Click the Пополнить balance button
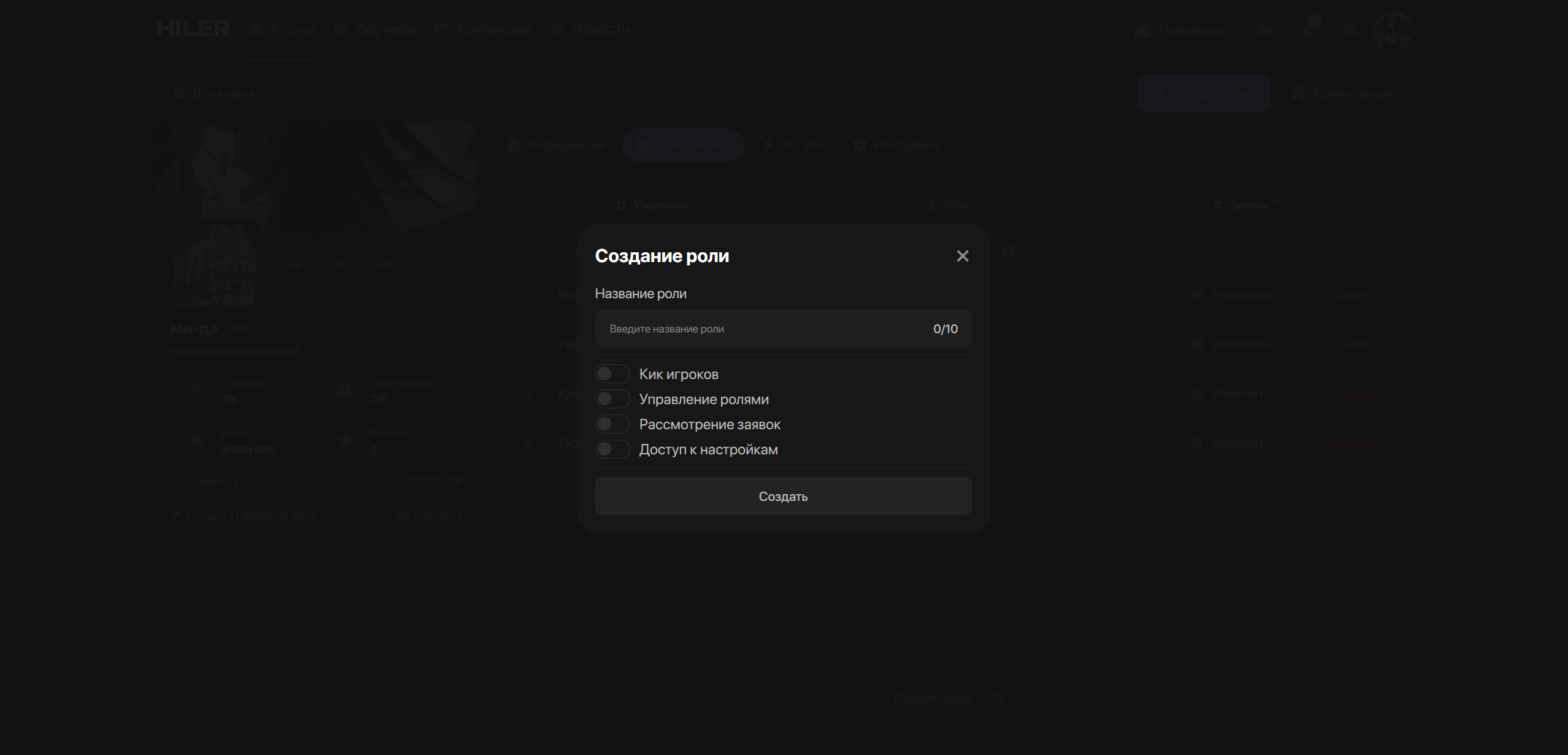This screenshot has height=755, width=1568. (x=1178, y=30)
